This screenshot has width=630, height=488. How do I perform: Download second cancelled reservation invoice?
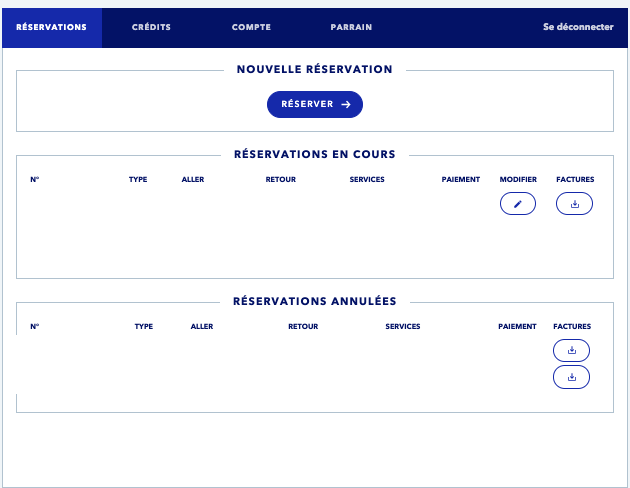[571, 377]
